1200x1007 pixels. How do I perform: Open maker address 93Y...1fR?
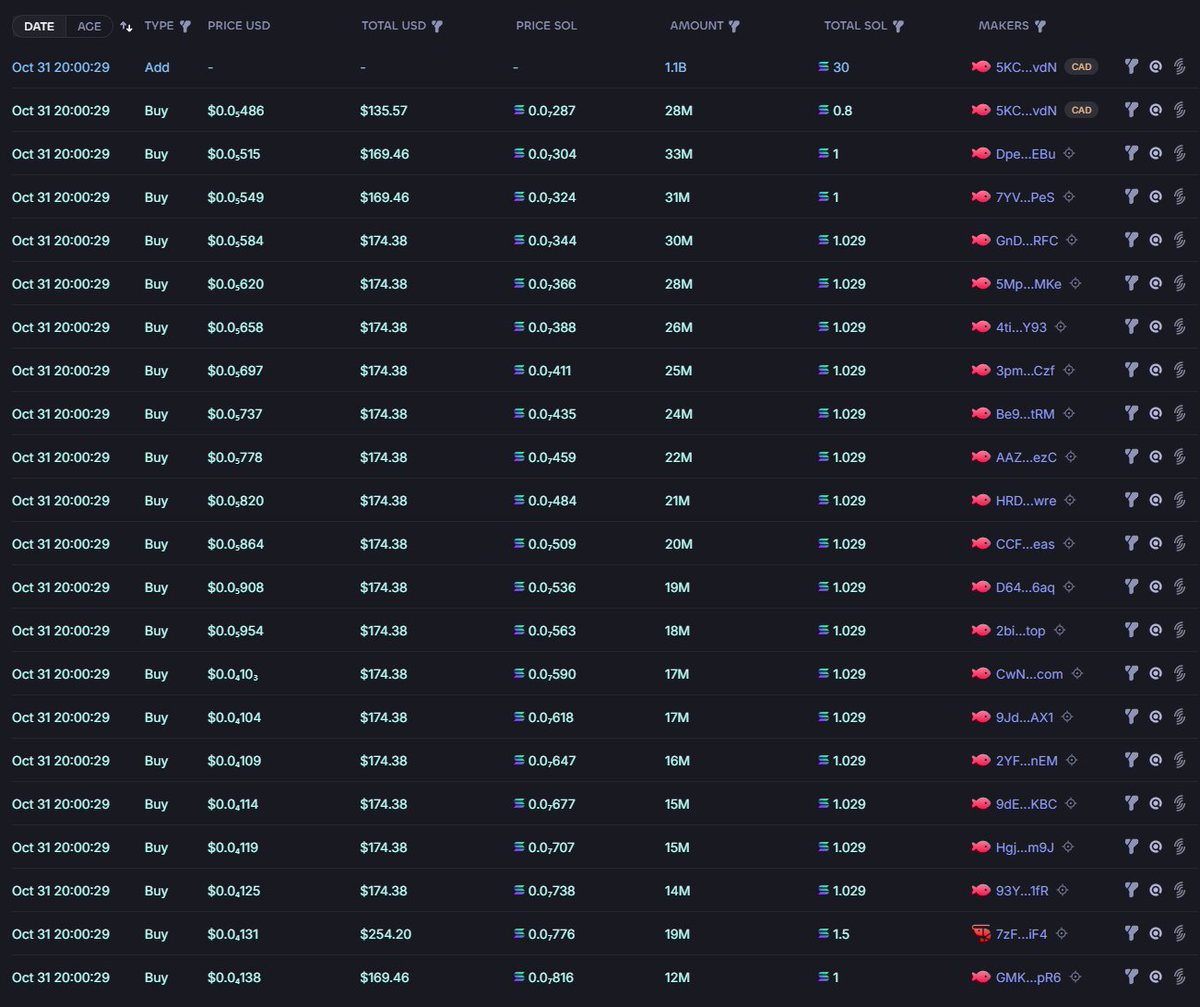(x=1023, y=890)
